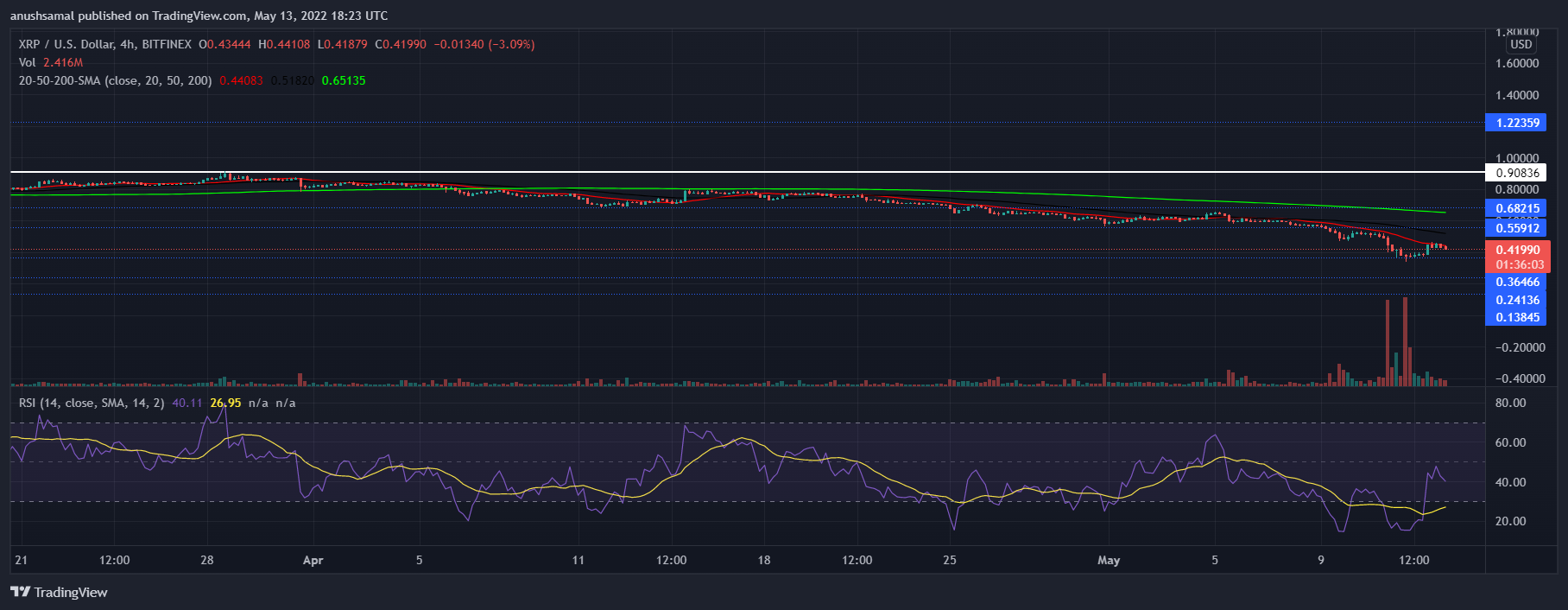Click the May label on time axis
Screen dimensions: 1568x610
1108,560
